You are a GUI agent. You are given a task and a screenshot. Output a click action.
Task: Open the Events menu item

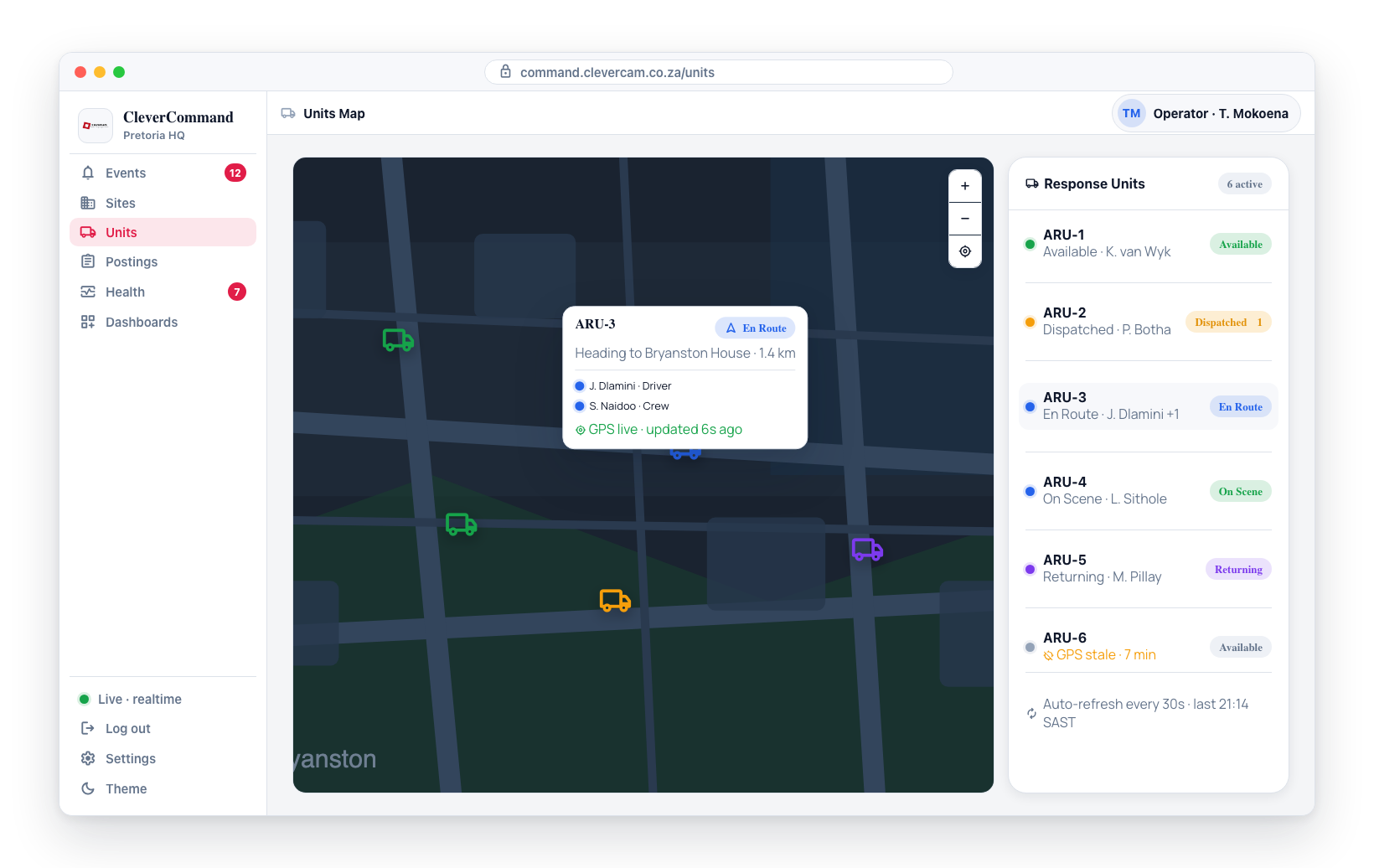[x=163, y=173]
